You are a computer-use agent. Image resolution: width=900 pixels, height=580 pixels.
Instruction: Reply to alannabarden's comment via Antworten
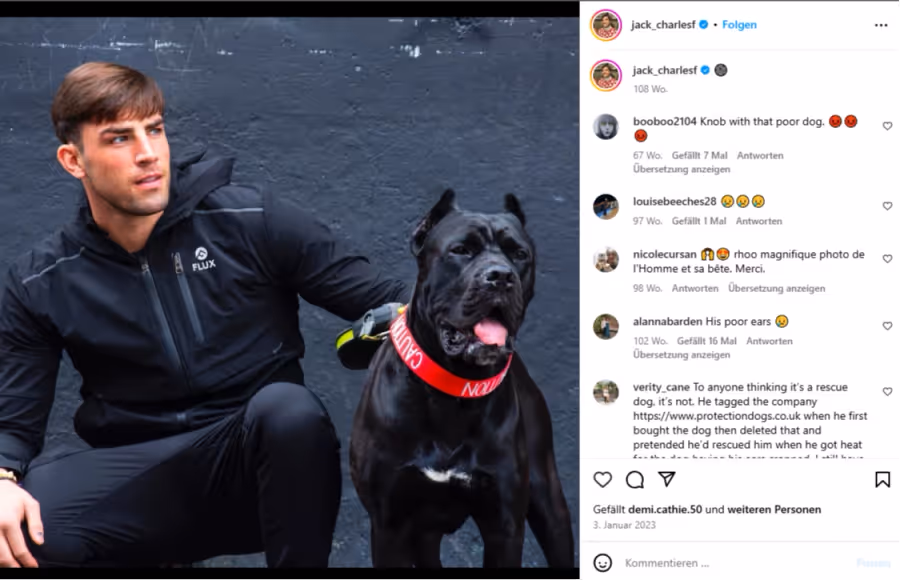[x=769, y=341]
